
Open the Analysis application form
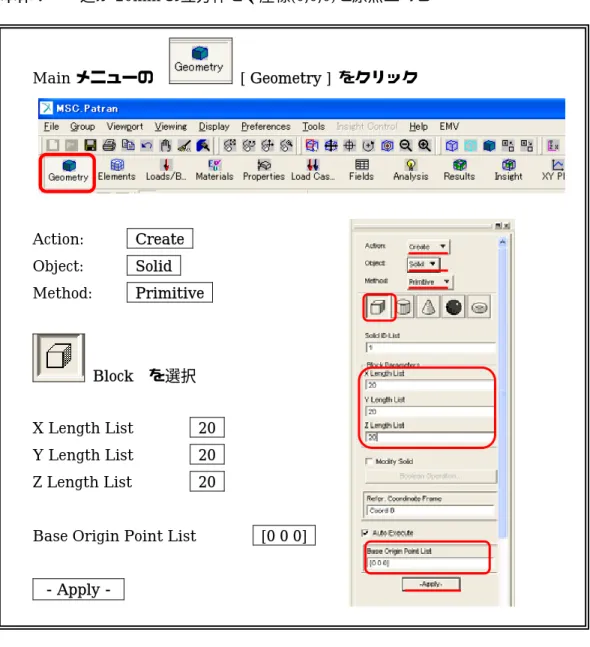[x=411, y=171]
